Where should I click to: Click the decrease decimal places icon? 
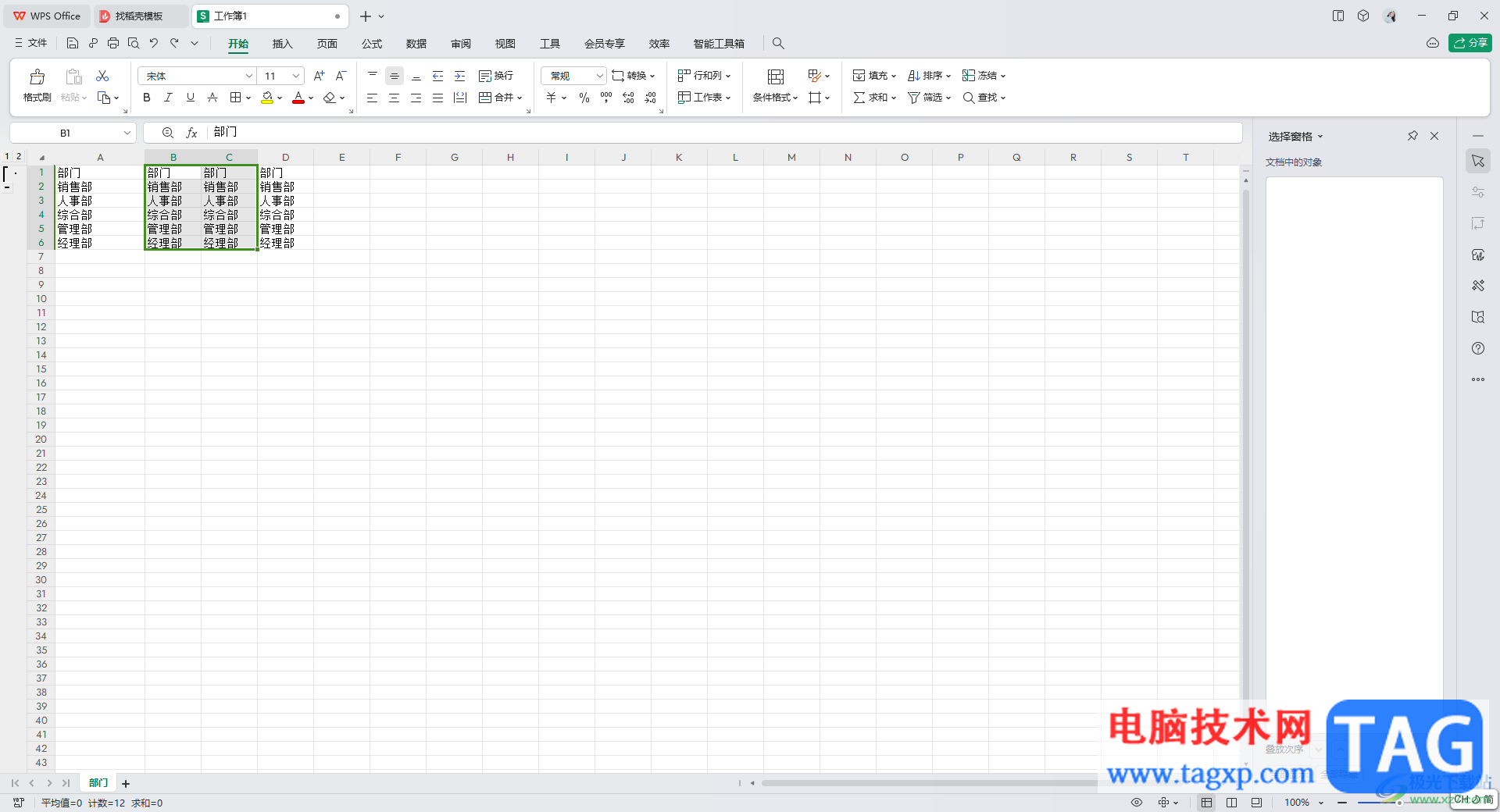tap(650, 98)
